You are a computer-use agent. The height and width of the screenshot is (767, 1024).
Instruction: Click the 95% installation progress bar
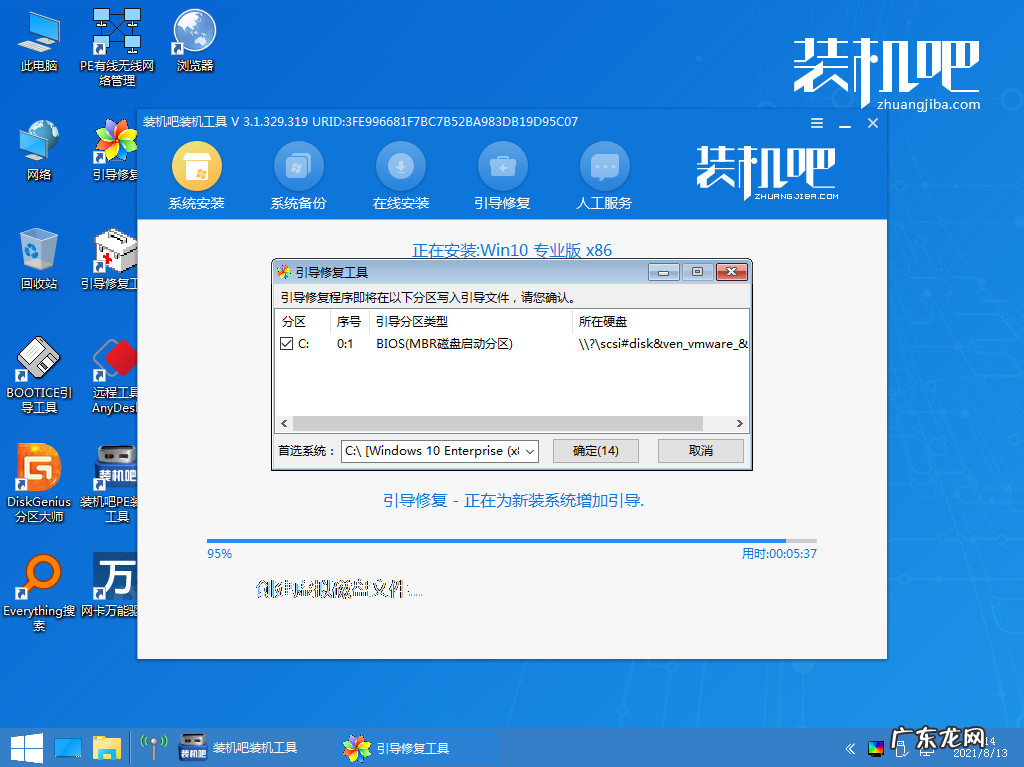(x=512, y=536)
